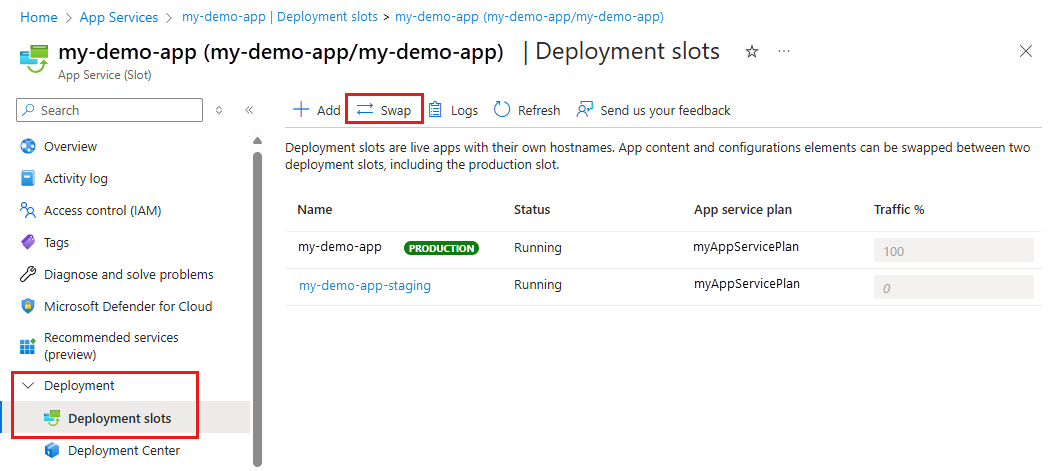Viewport: 1062px width, 471px height.
Task: Click the Recommended services grid icon
Action: point(28,347)
